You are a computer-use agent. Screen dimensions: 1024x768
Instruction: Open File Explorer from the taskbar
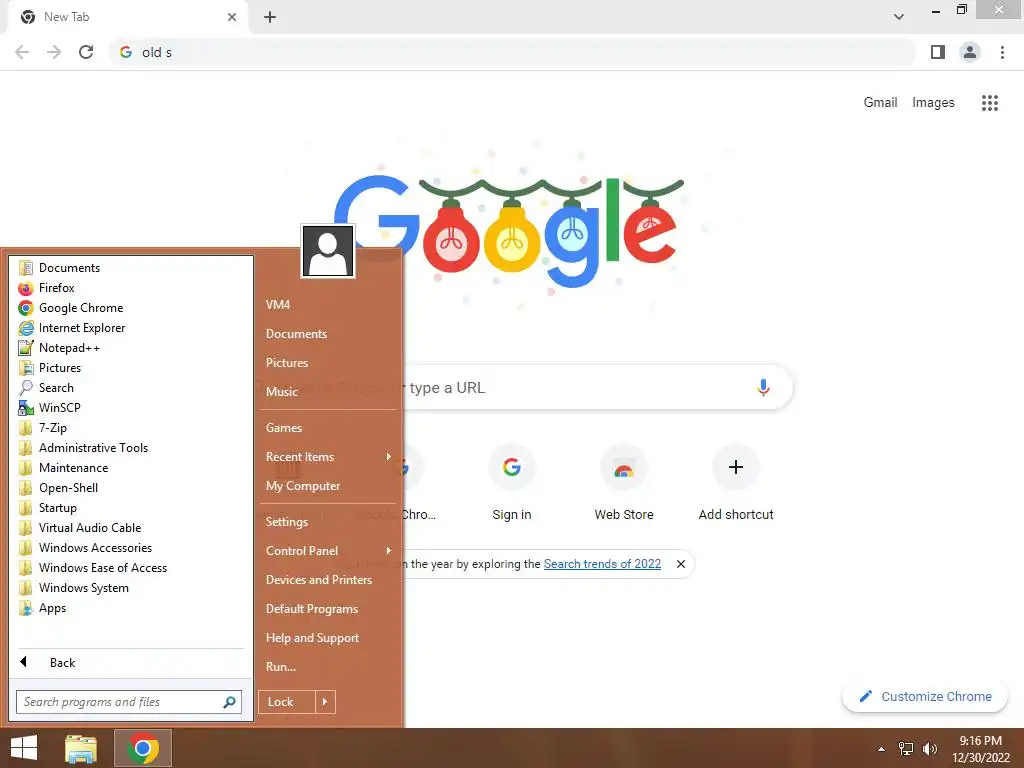pos(81,748)
